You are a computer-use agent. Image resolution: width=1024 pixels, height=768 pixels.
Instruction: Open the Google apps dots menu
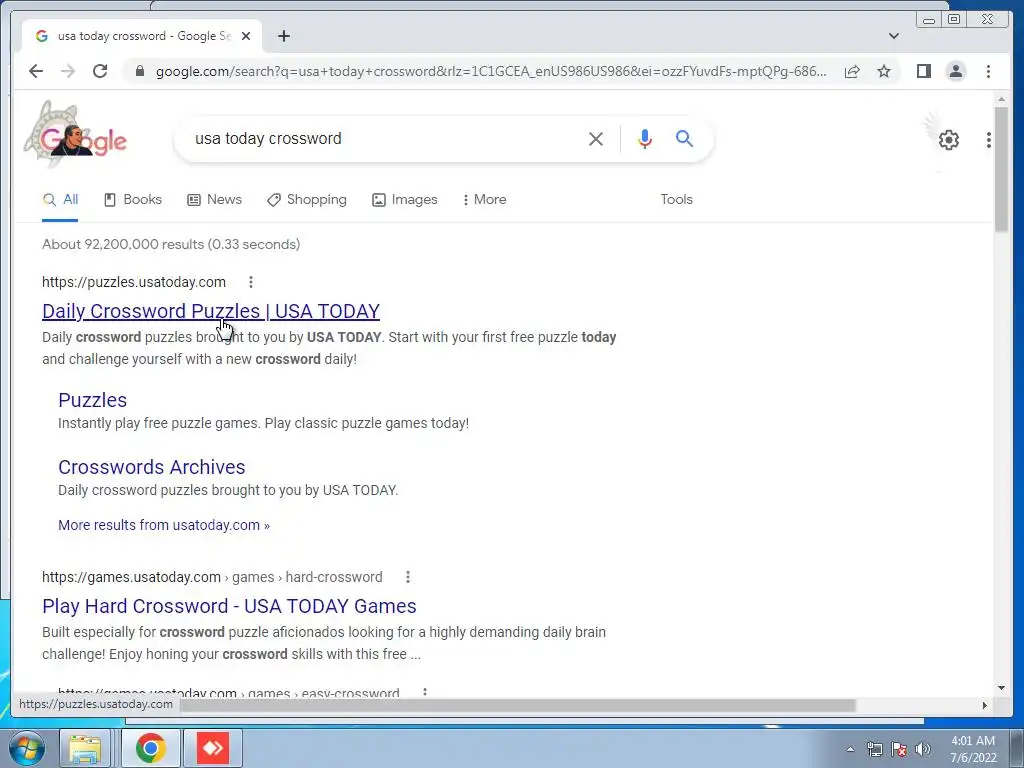click(989, 140)
